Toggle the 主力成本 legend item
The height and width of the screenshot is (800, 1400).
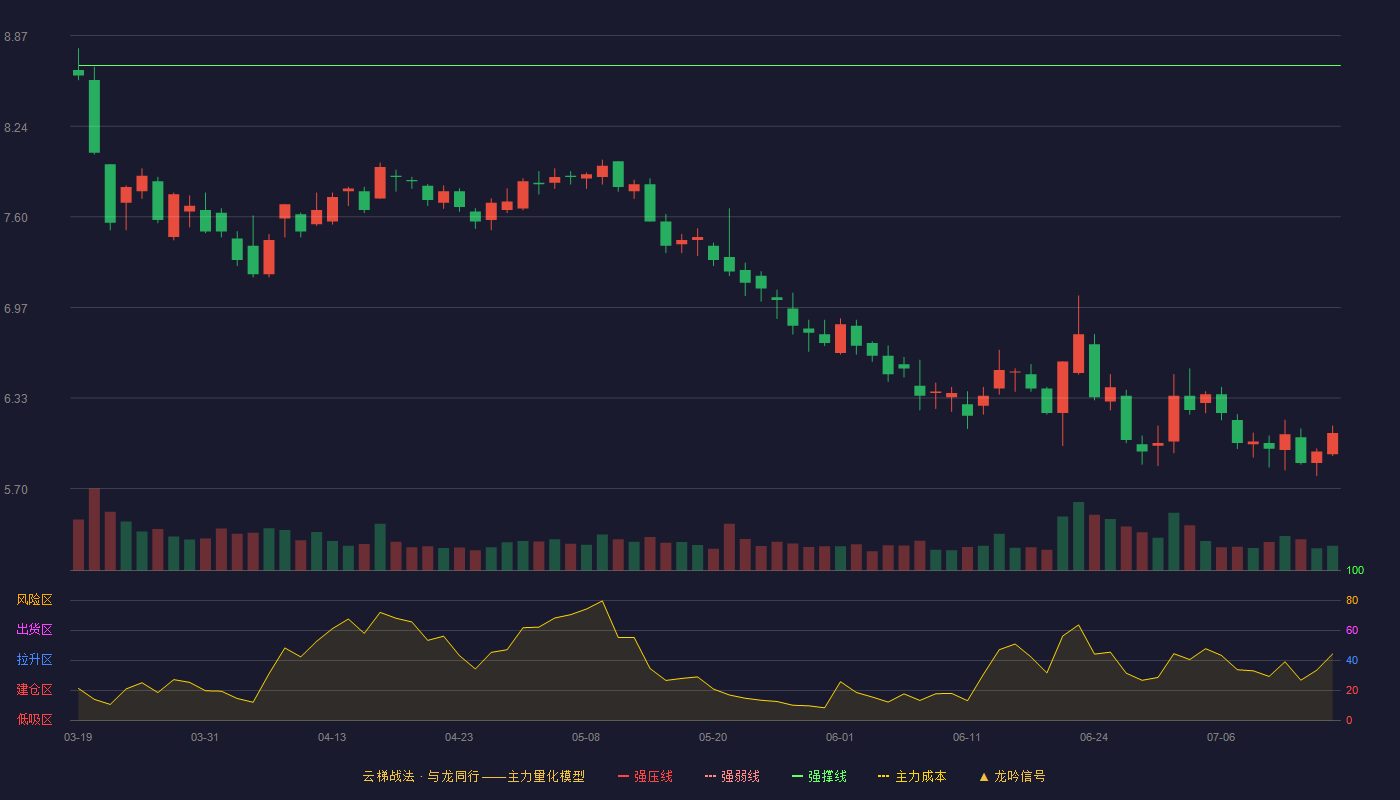(912, 776)
